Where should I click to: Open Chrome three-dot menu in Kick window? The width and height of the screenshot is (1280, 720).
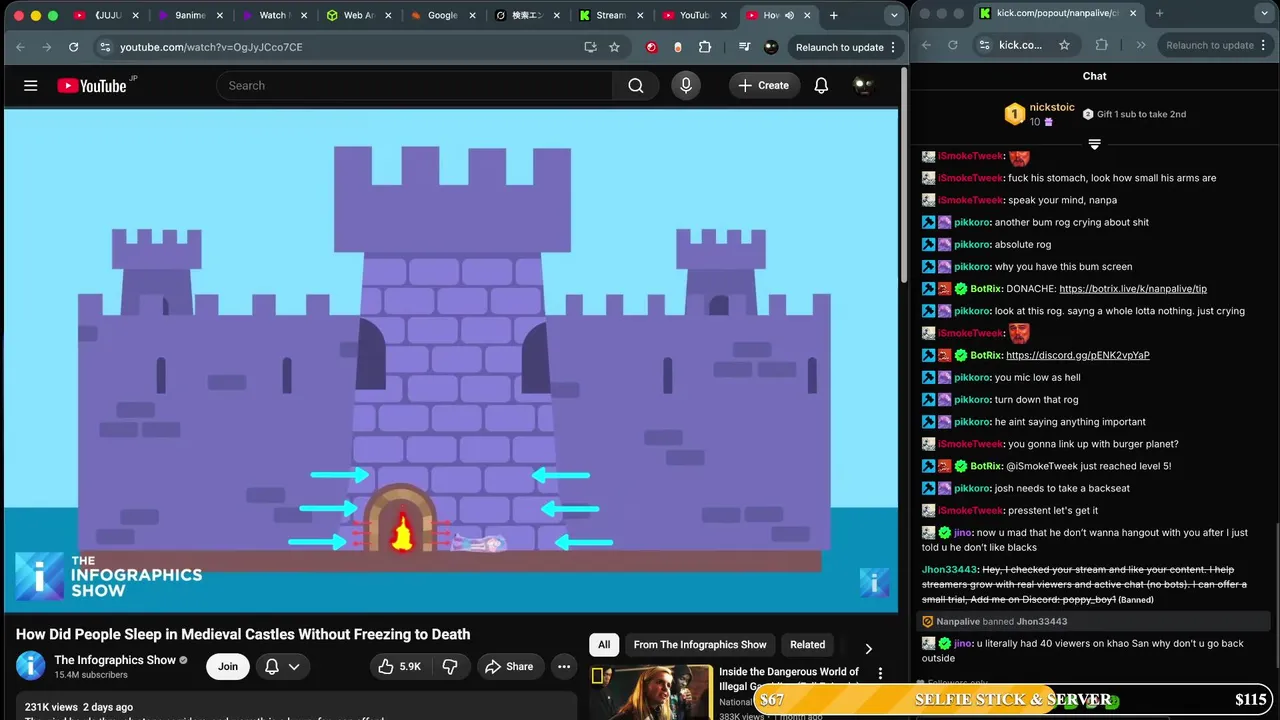pos(1265,45)
